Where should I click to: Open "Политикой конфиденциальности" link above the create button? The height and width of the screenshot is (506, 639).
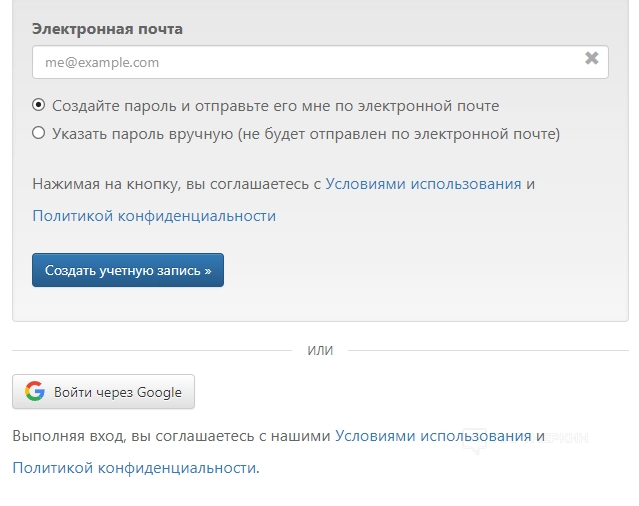click(x=154, y=215)
